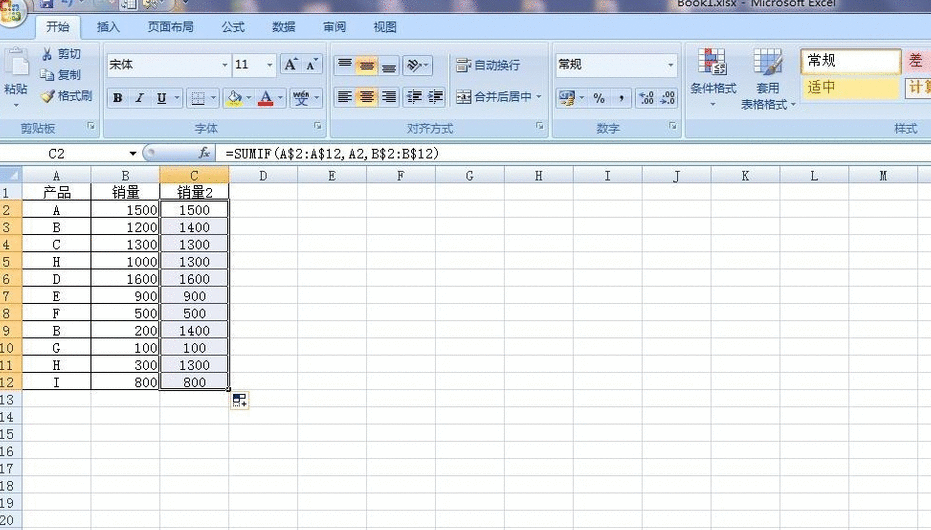The height and width of the screenshot is (530, 931).
Task: Open the Formulas (公式) tab
Action: pyautogui.click(x=233, y=27)
